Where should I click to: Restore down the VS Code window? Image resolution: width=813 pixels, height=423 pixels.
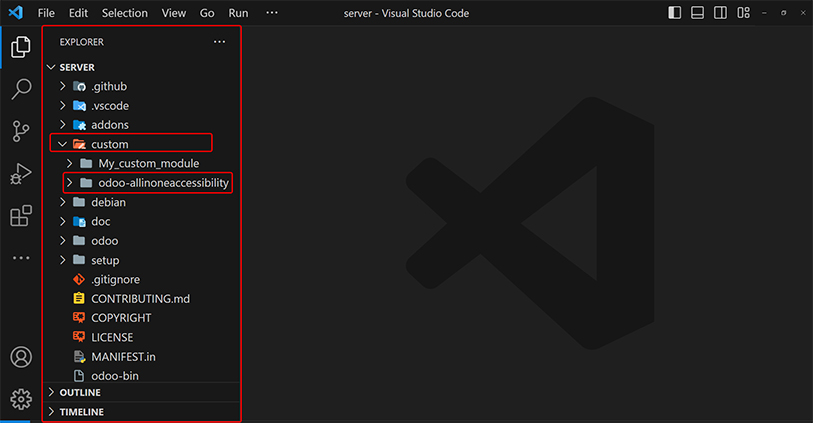click(x=783, y=13)
